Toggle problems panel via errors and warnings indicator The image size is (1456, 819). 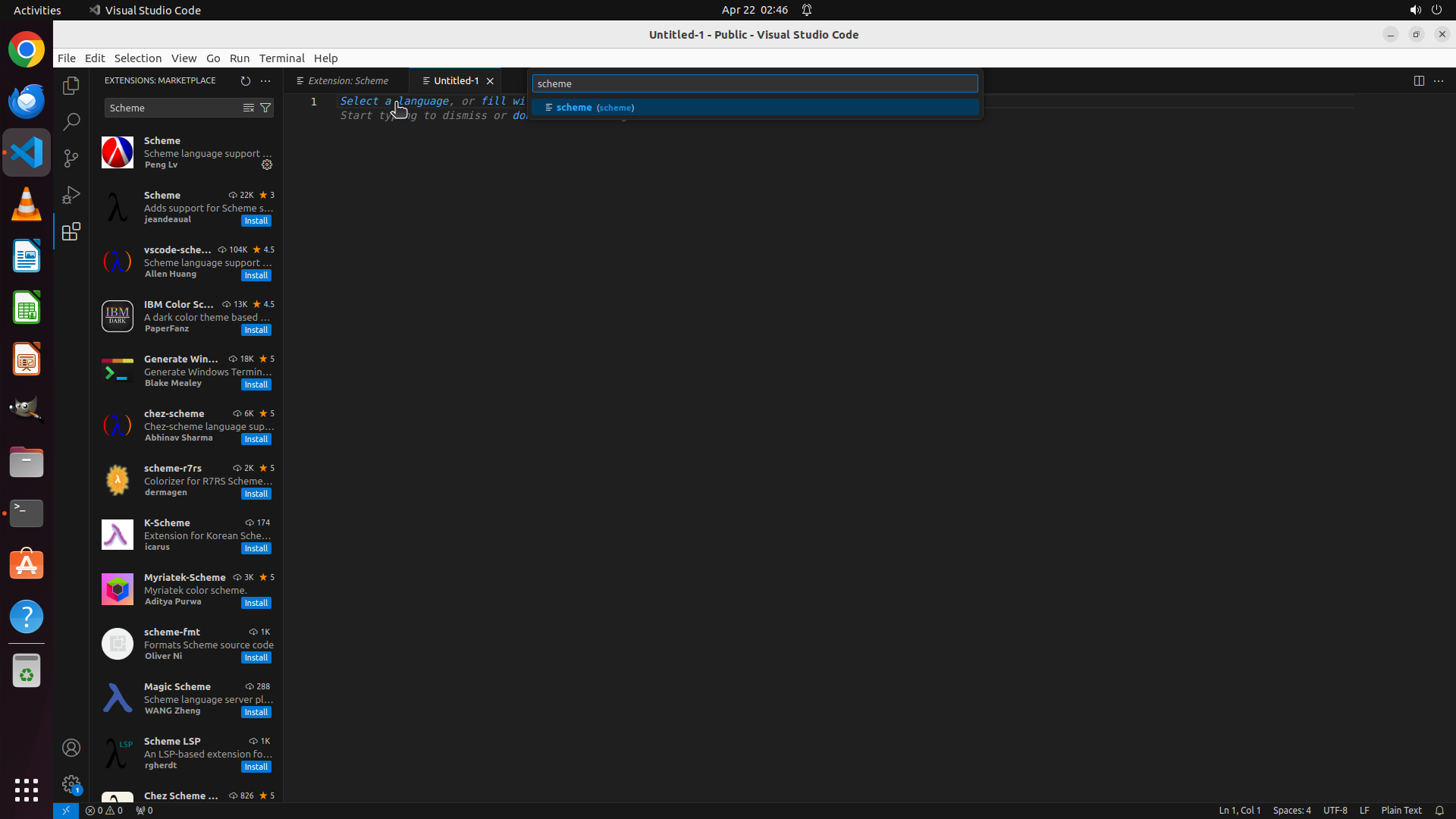[x=104, y=810]
